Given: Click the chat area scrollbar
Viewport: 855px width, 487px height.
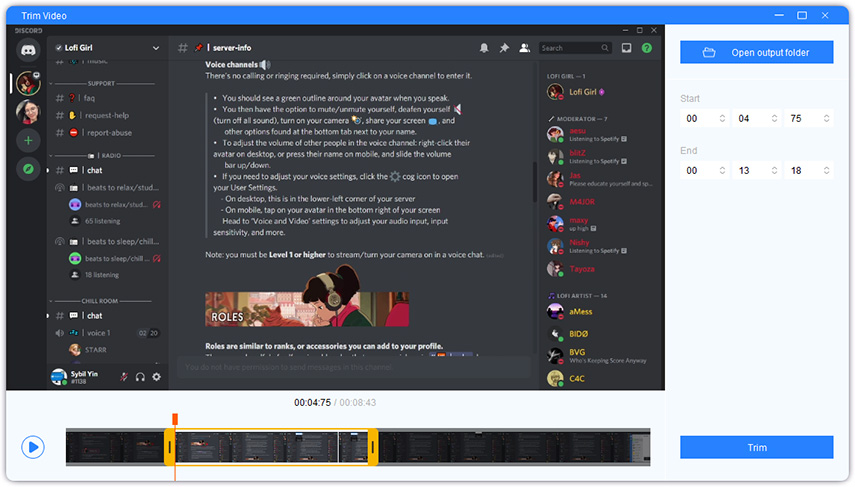Looking at the screenshot, I should [x=535, y=182].
